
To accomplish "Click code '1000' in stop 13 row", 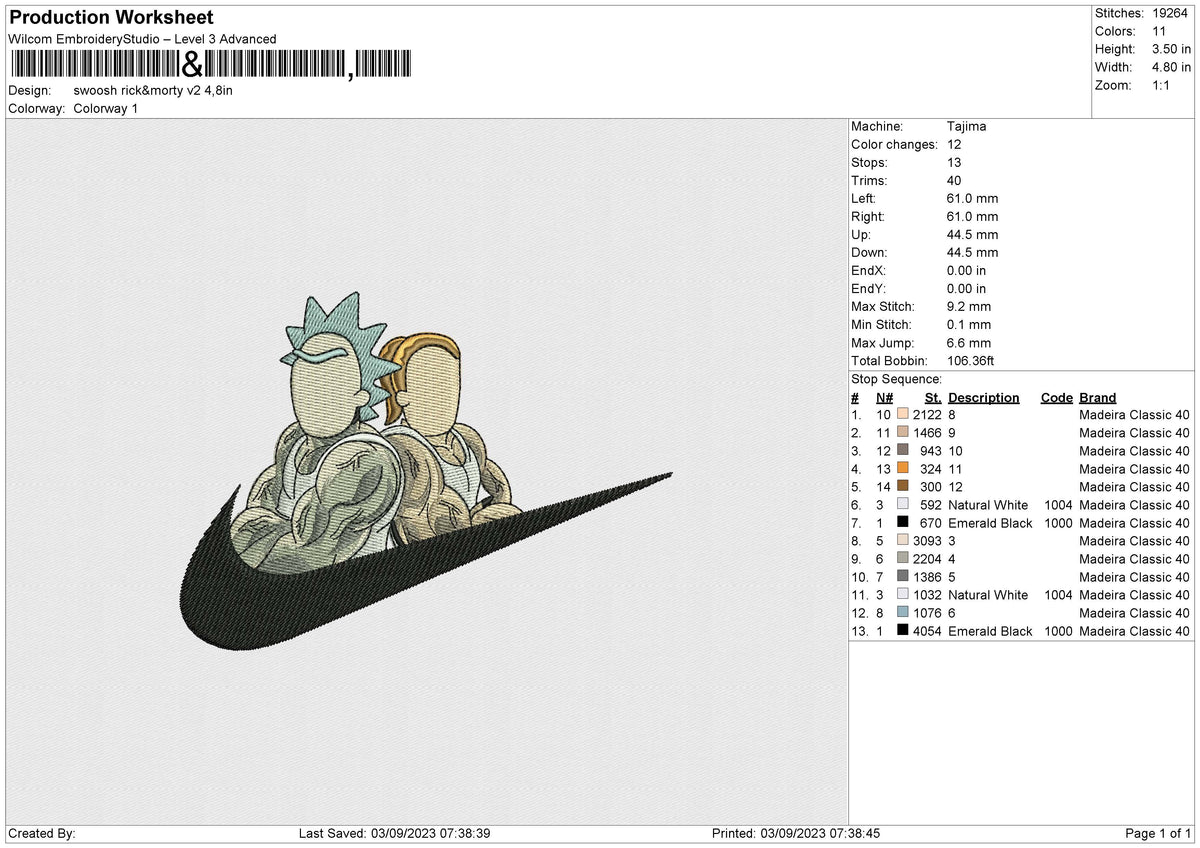I will (1056, 630).
